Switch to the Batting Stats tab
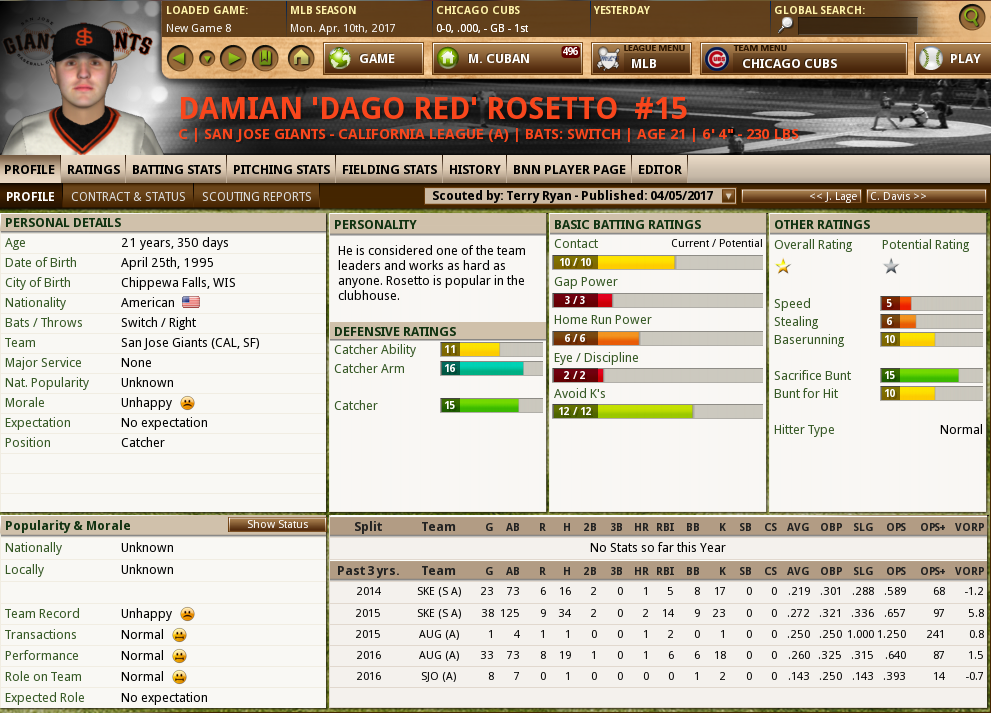Image resolution: width=991 pixels, height=713 pixels. (x=176, y=169)
